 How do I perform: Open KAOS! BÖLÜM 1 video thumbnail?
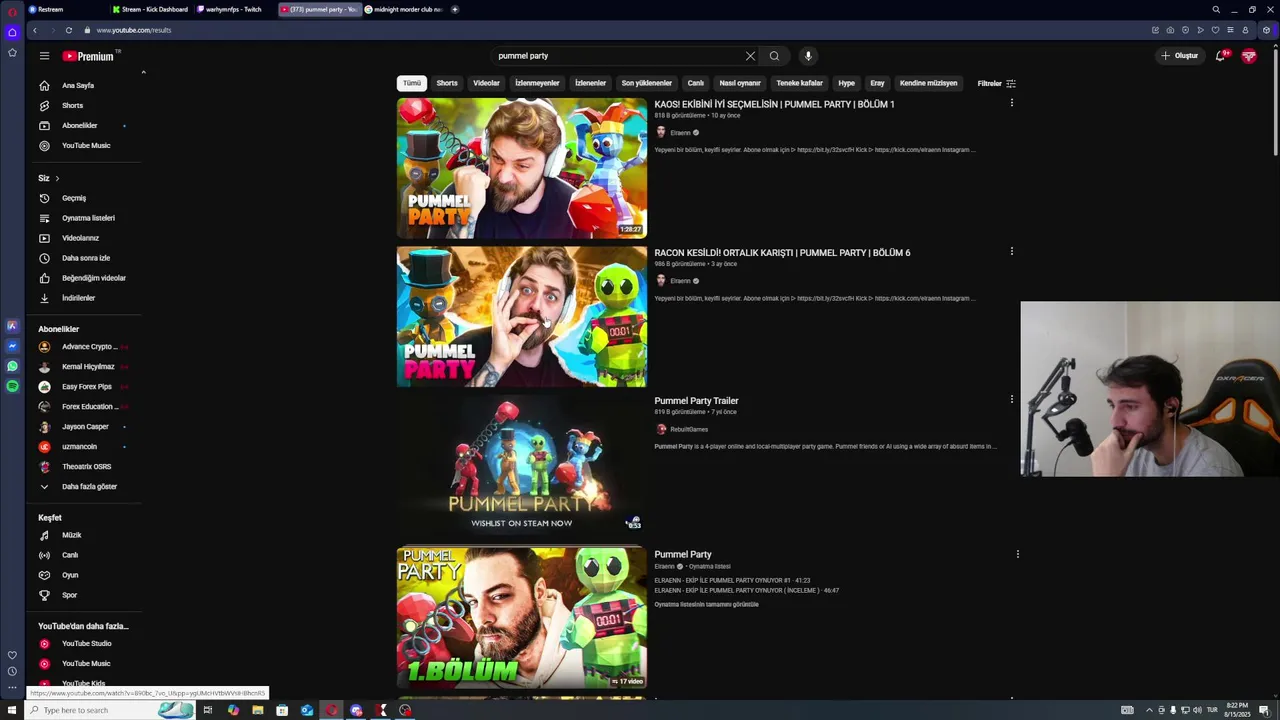(522, 168)
